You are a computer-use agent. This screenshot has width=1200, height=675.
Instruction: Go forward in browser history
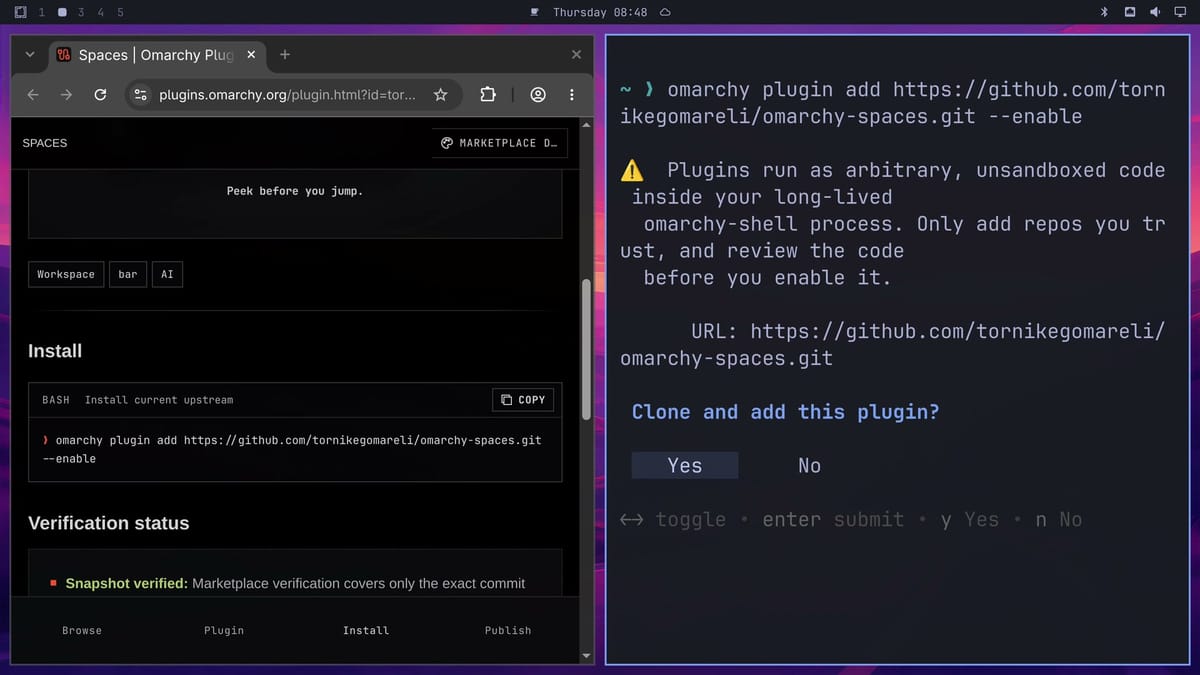click(x=66, y=95)
